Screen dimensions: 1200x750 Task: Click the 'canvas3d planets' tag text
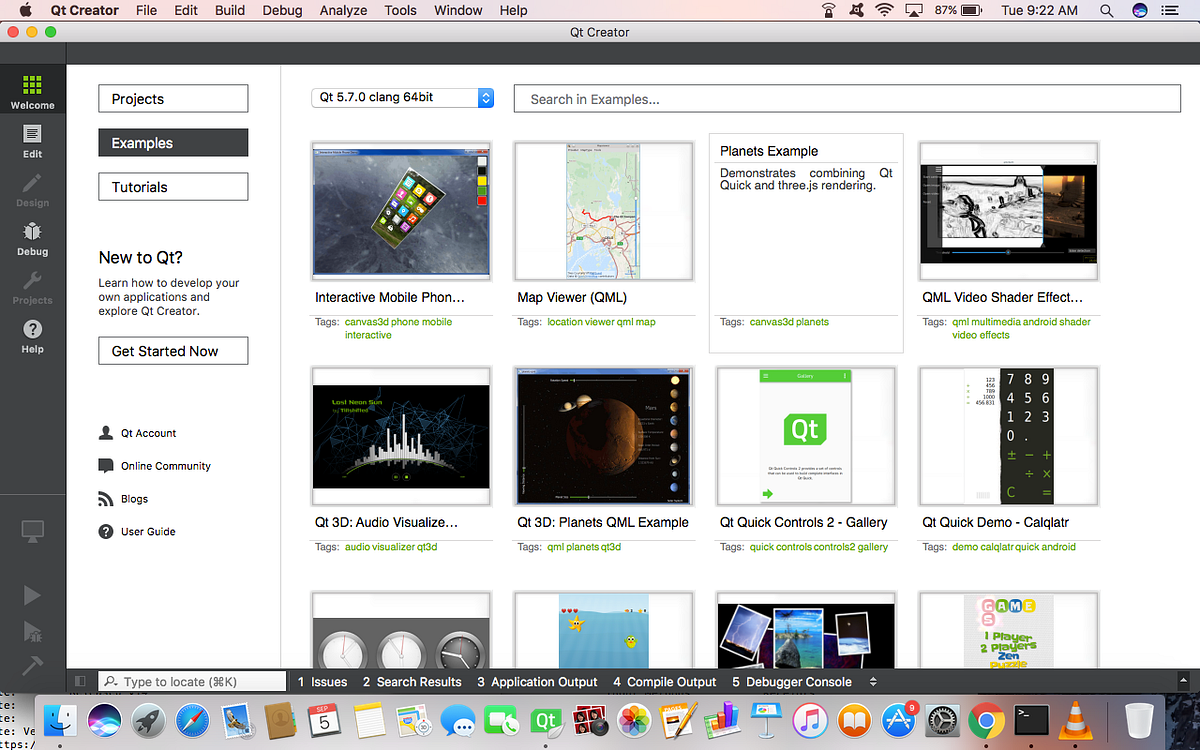789,322
